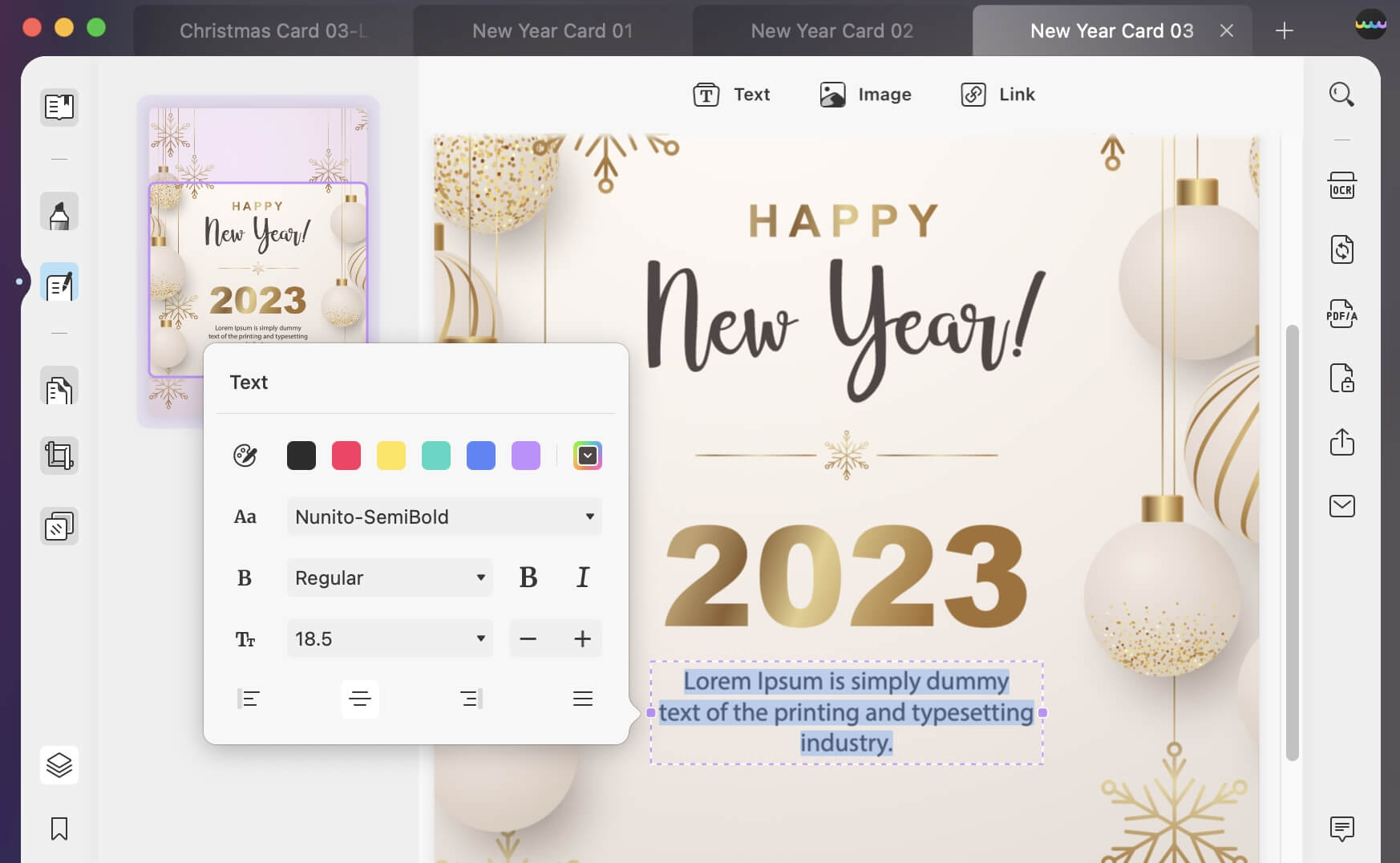Open the Layers panel icon
1400x863 pixels.
tap(58, 765)
